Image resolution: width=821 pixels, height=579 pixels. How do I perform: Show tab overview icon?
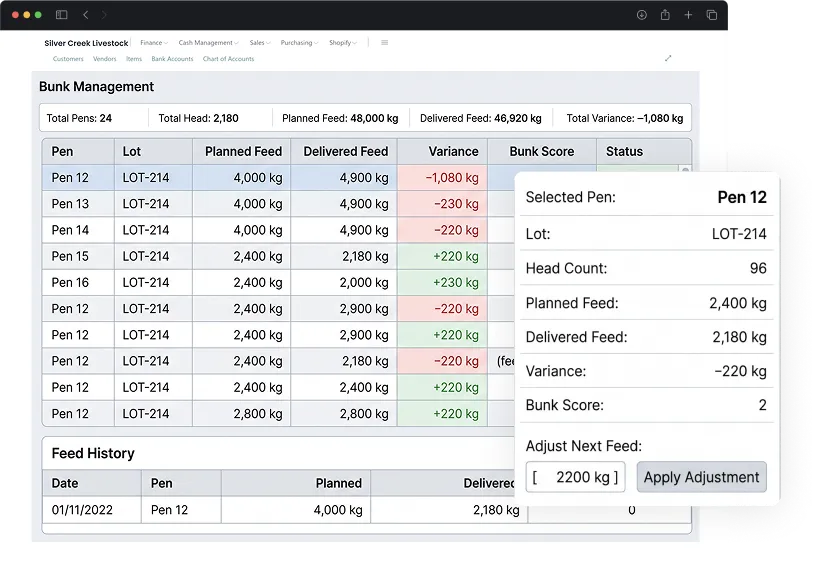click(712, 15)
